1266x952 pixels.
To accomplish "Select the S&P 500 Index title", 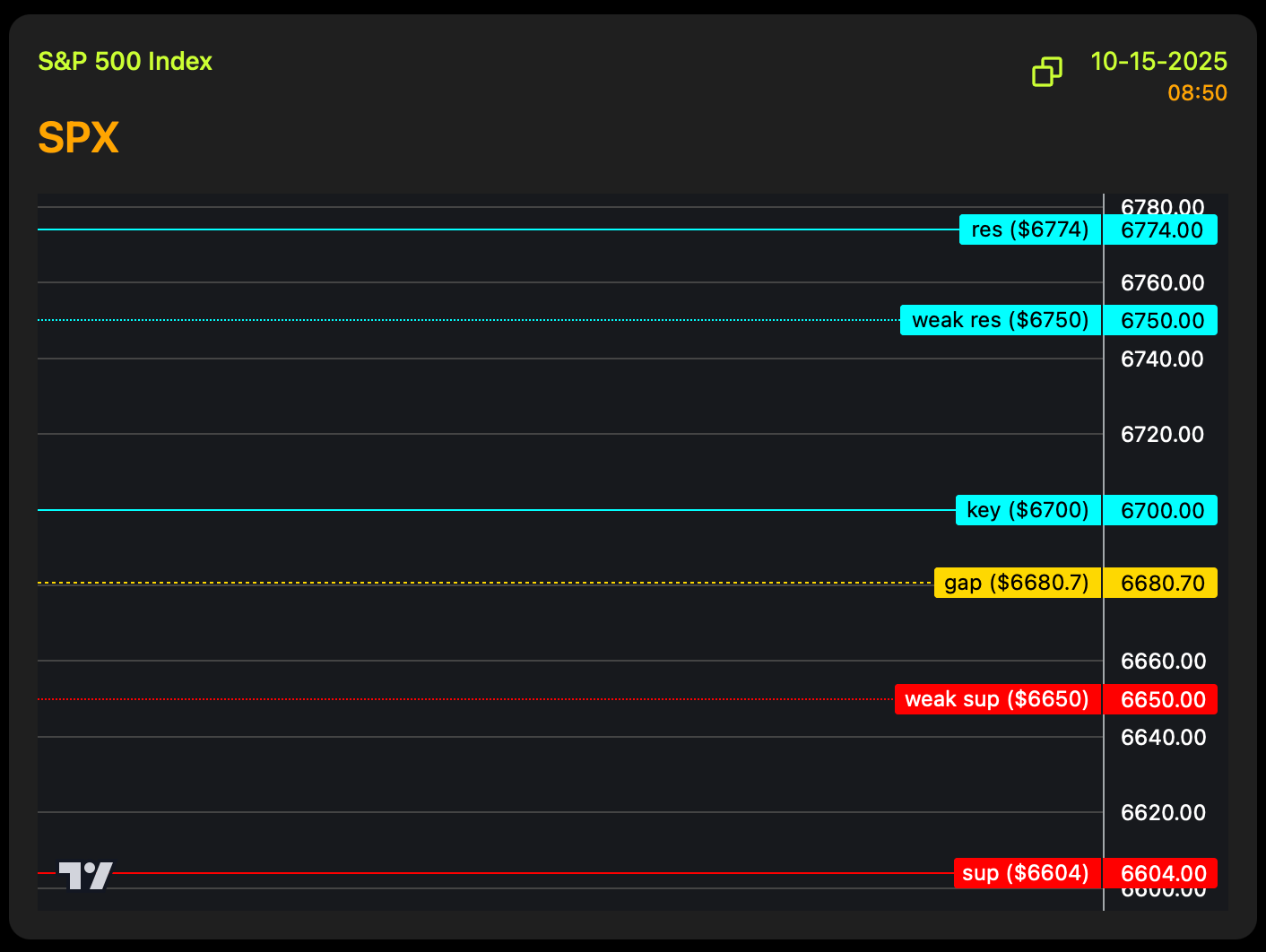I will coord(125,61).
